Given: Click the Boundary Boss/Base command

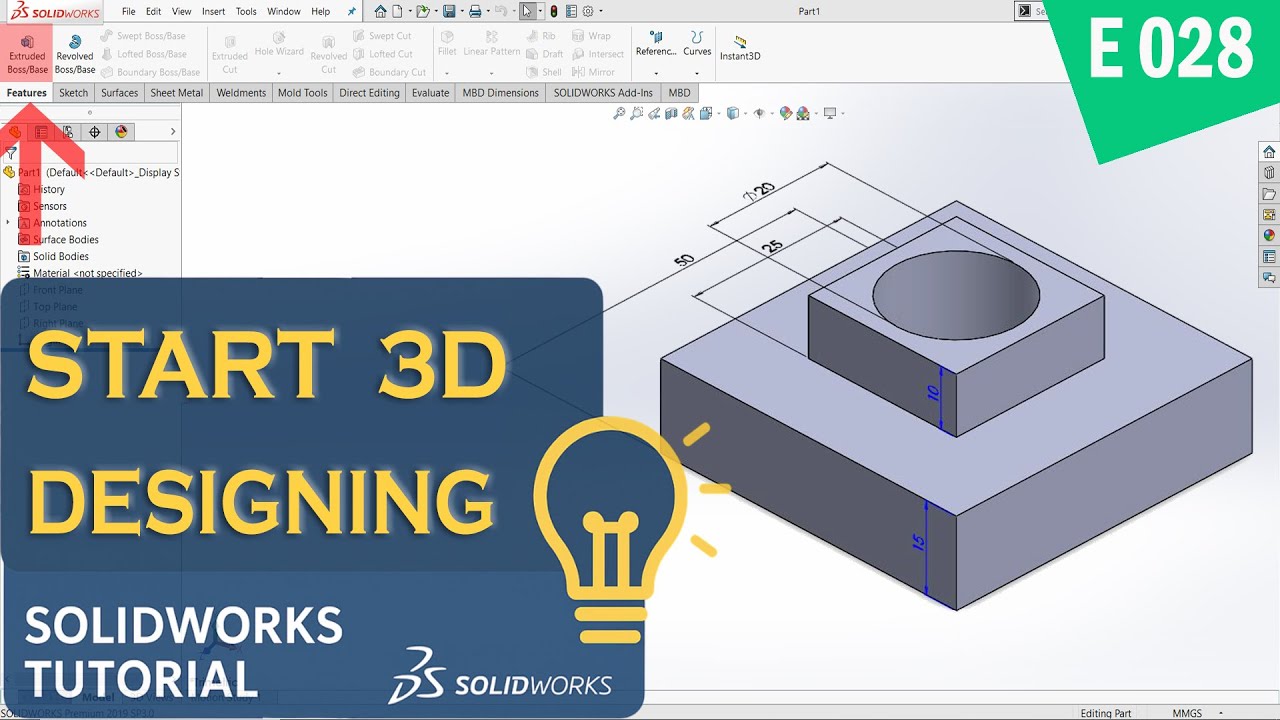Looking at the screenshot, I should (x=150, y=72).
